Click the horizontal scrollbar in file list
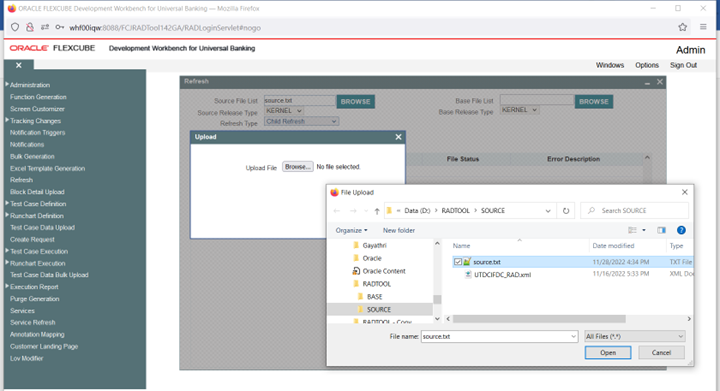720x391 pixels. 539,318
